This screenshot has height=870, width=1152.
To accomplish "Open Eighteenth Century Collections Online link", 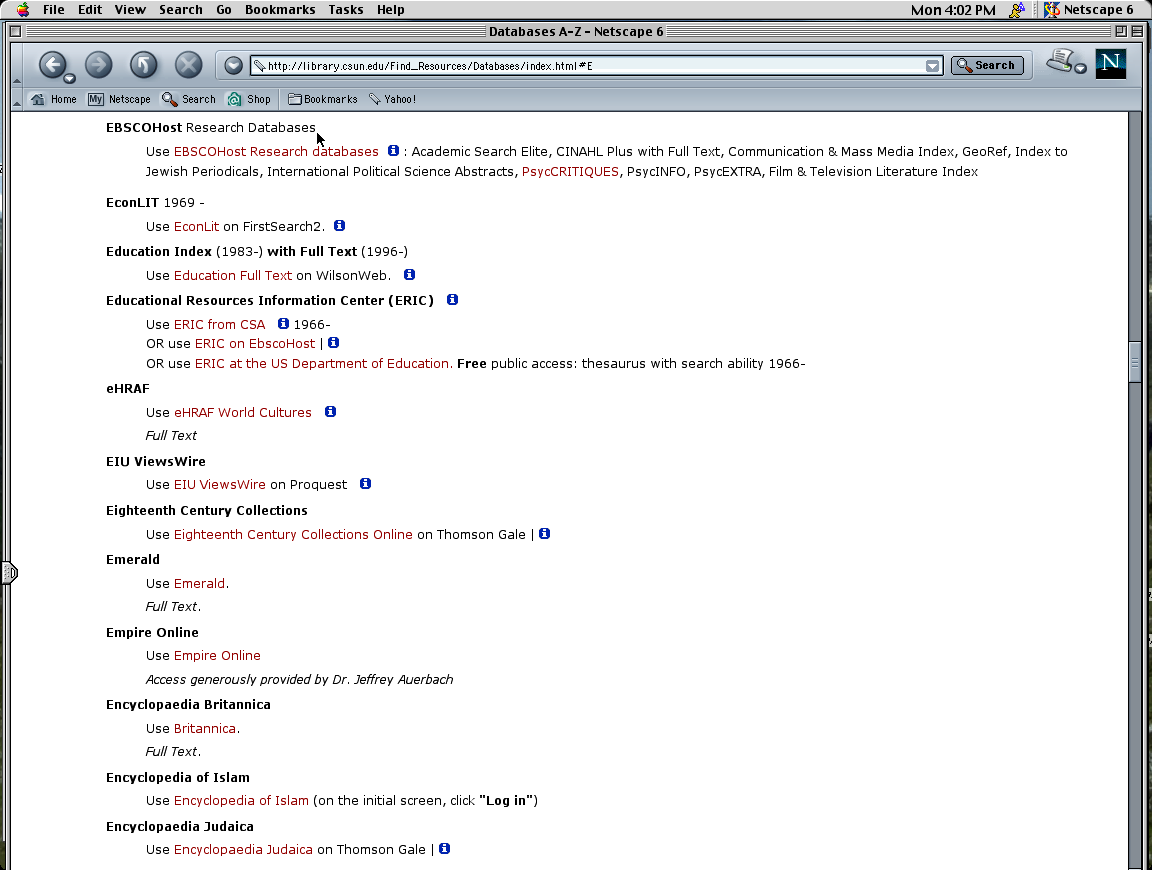I will [293, 534].
